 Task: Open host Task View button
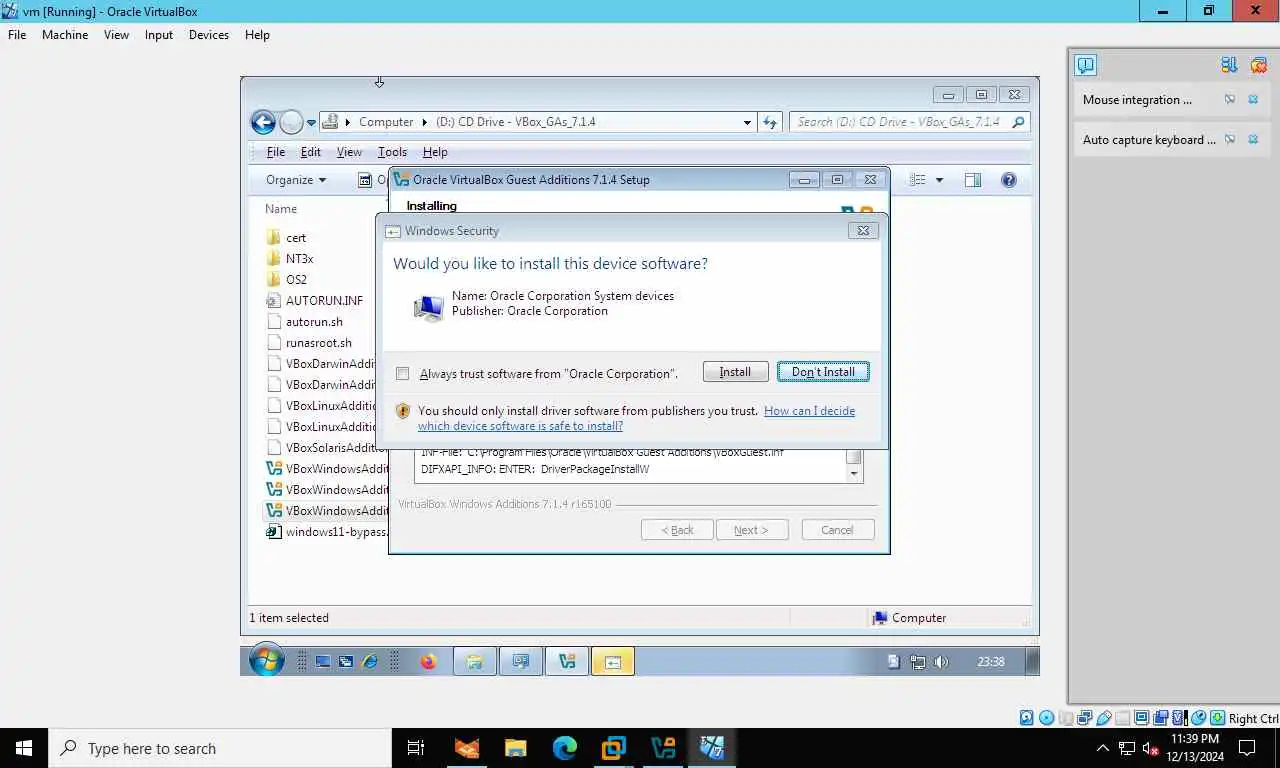416,747
